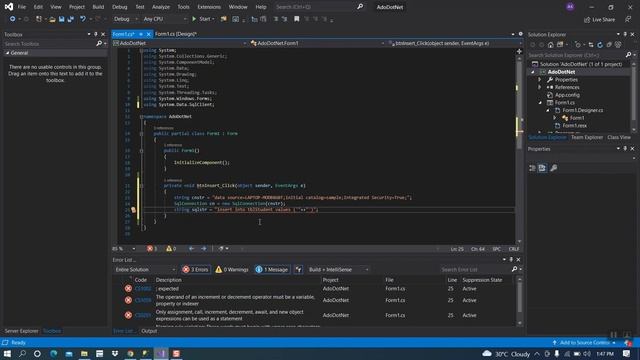Open the Windows Start menu
640x360 pixels.
click(7, 353)
